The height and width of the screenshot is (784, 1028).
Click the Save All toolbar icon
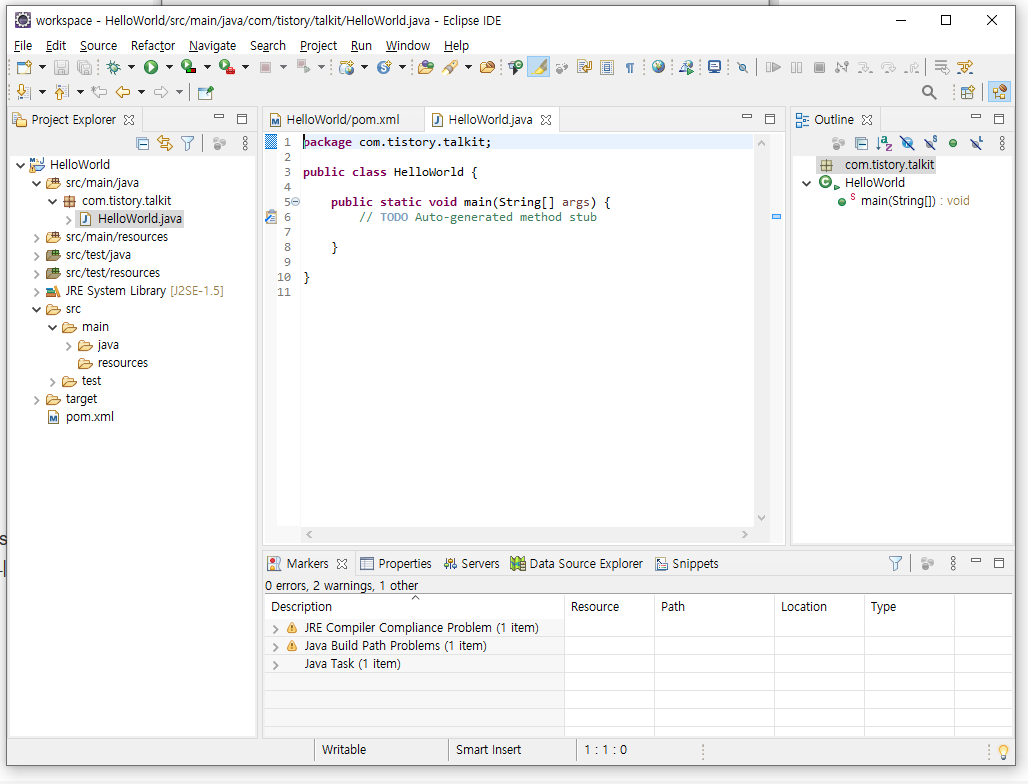pos(84,67)
